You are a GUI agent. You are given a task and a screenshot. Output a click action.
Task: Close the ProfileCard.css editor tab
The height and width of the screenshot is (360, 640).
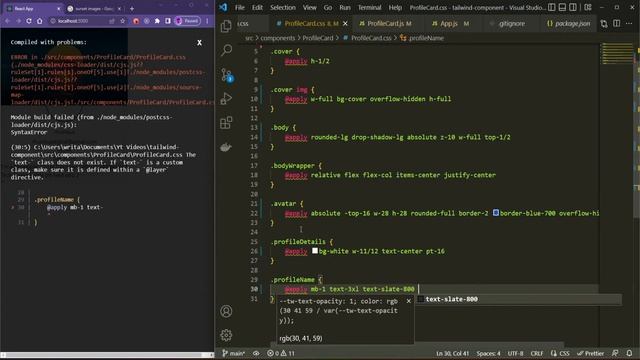(345, 24)
